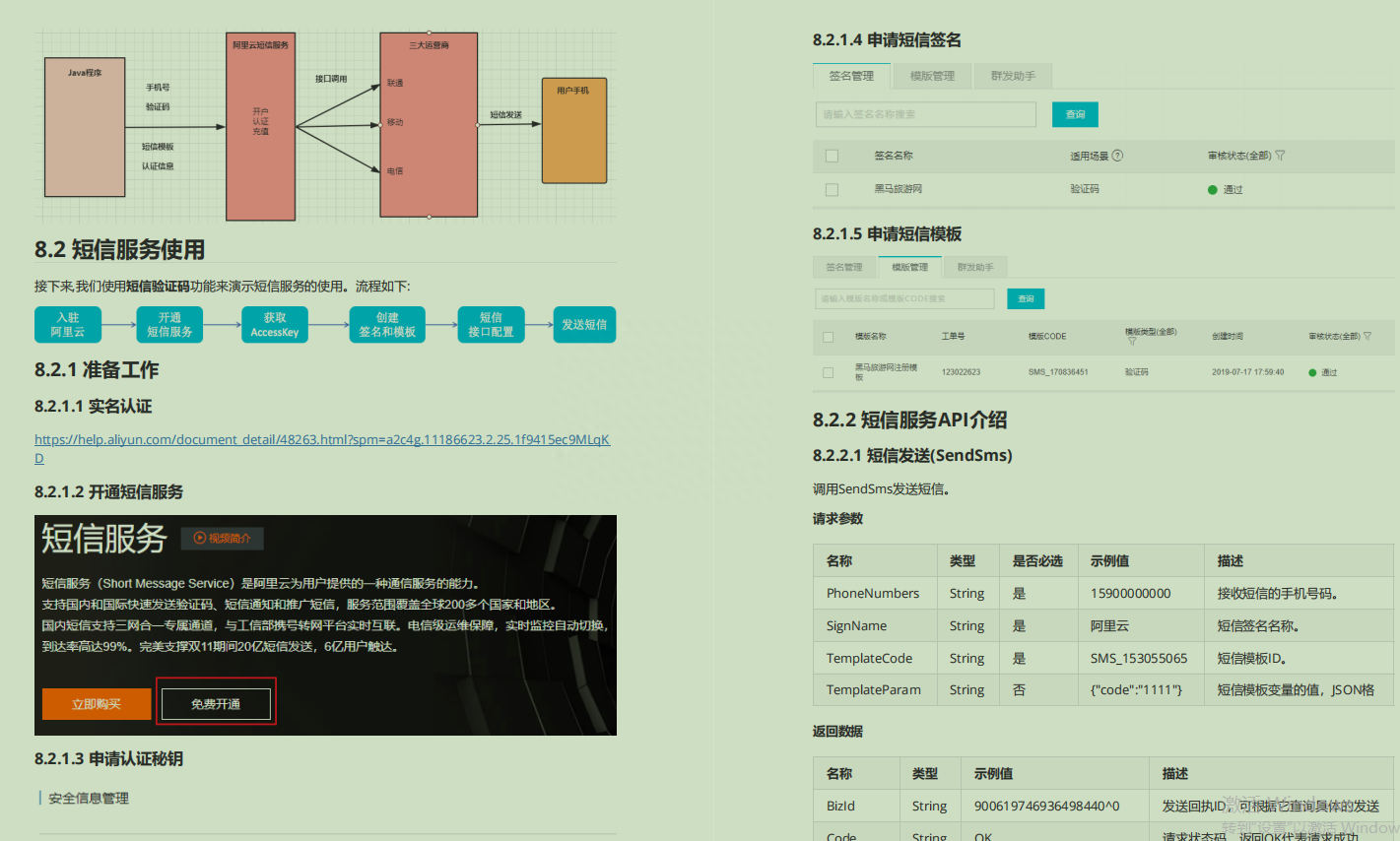Click the 发送短信 flow step
This screenshot has height=841, width=1400.
pyautogui.click(x=584, y=324)
